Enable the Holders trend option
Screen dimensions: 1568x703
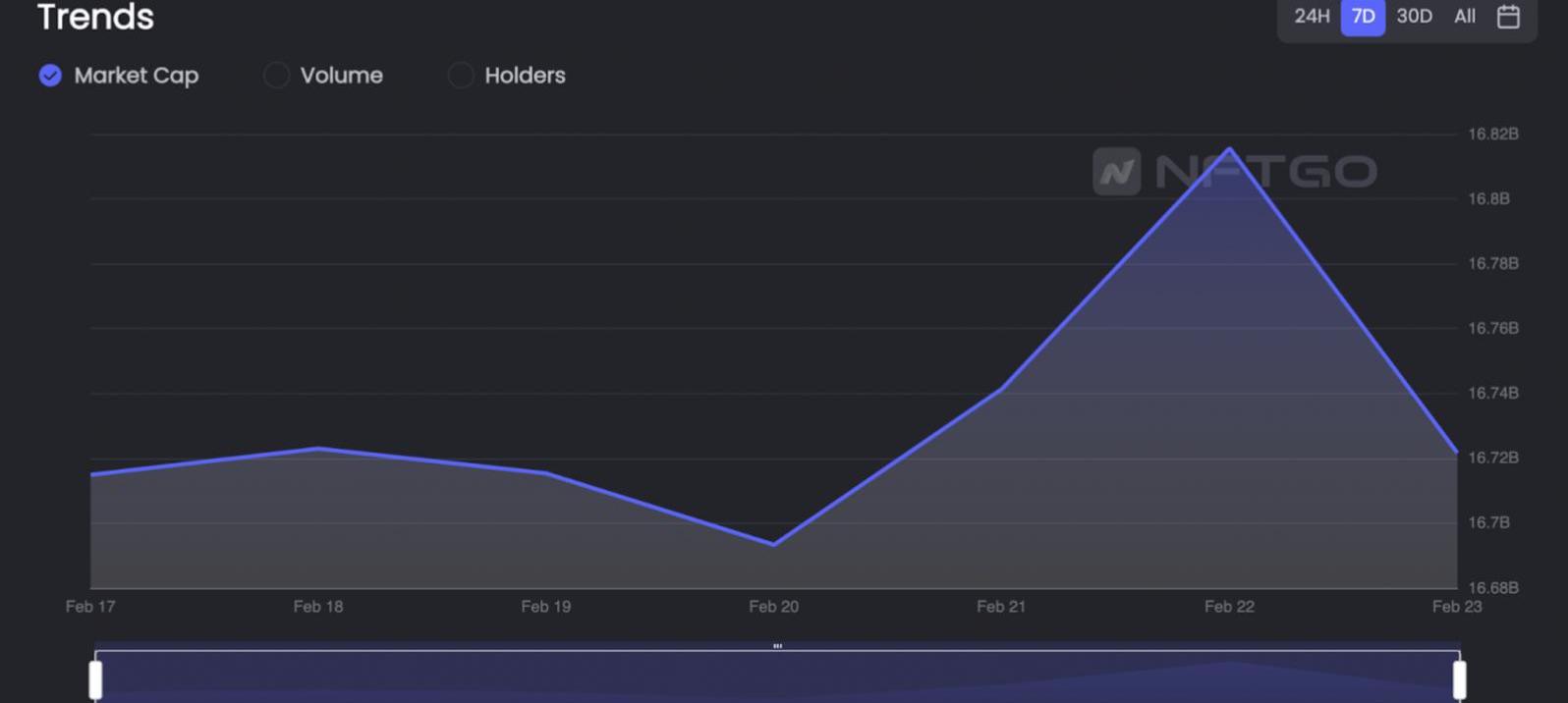461,76
